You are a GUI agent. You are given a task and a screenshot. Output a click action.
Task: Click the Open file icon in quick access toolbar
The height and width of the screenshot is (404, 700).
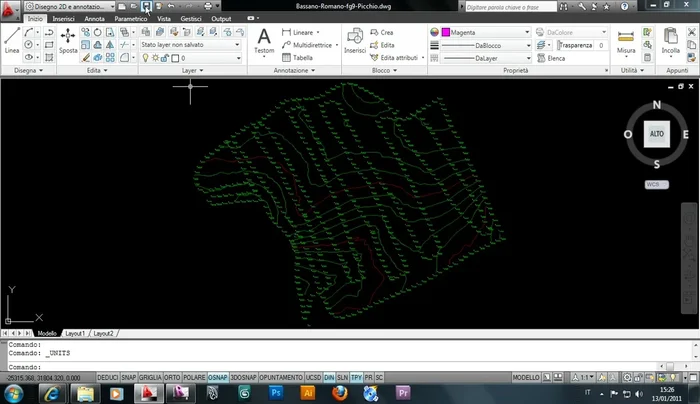134,6
